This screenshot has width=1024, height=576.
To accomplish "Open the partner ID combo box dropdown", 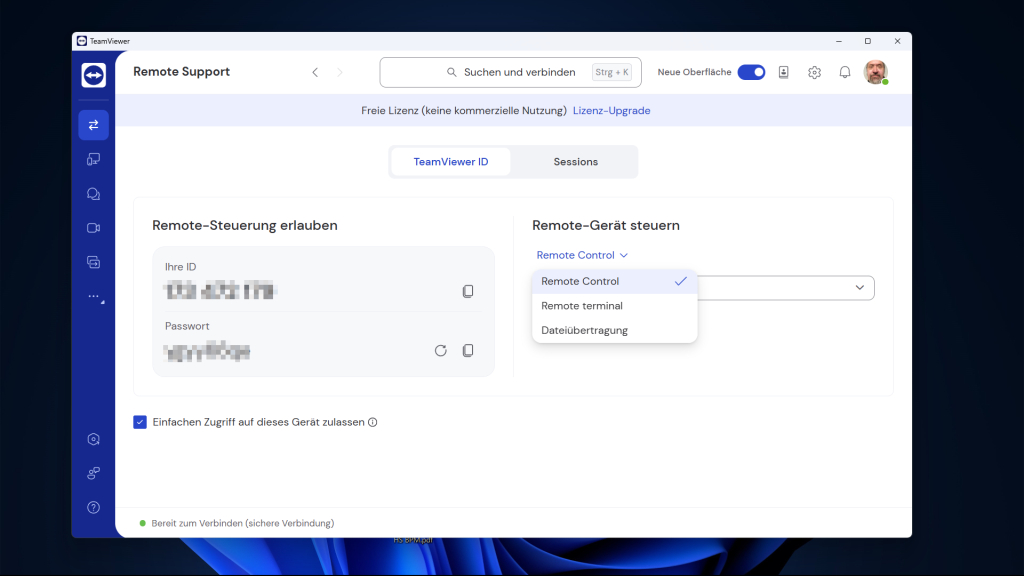I will point(860,287).
